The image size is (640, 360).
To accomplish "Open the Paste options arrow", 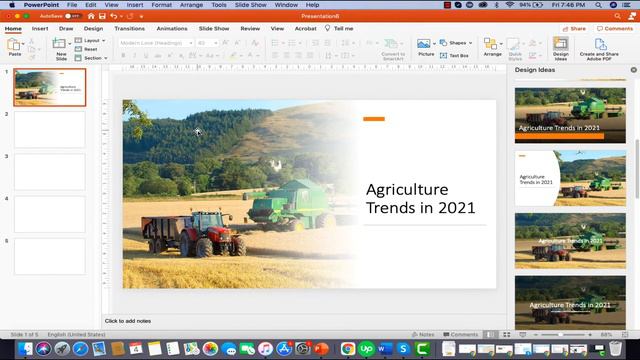I will [x=23, y=43].
